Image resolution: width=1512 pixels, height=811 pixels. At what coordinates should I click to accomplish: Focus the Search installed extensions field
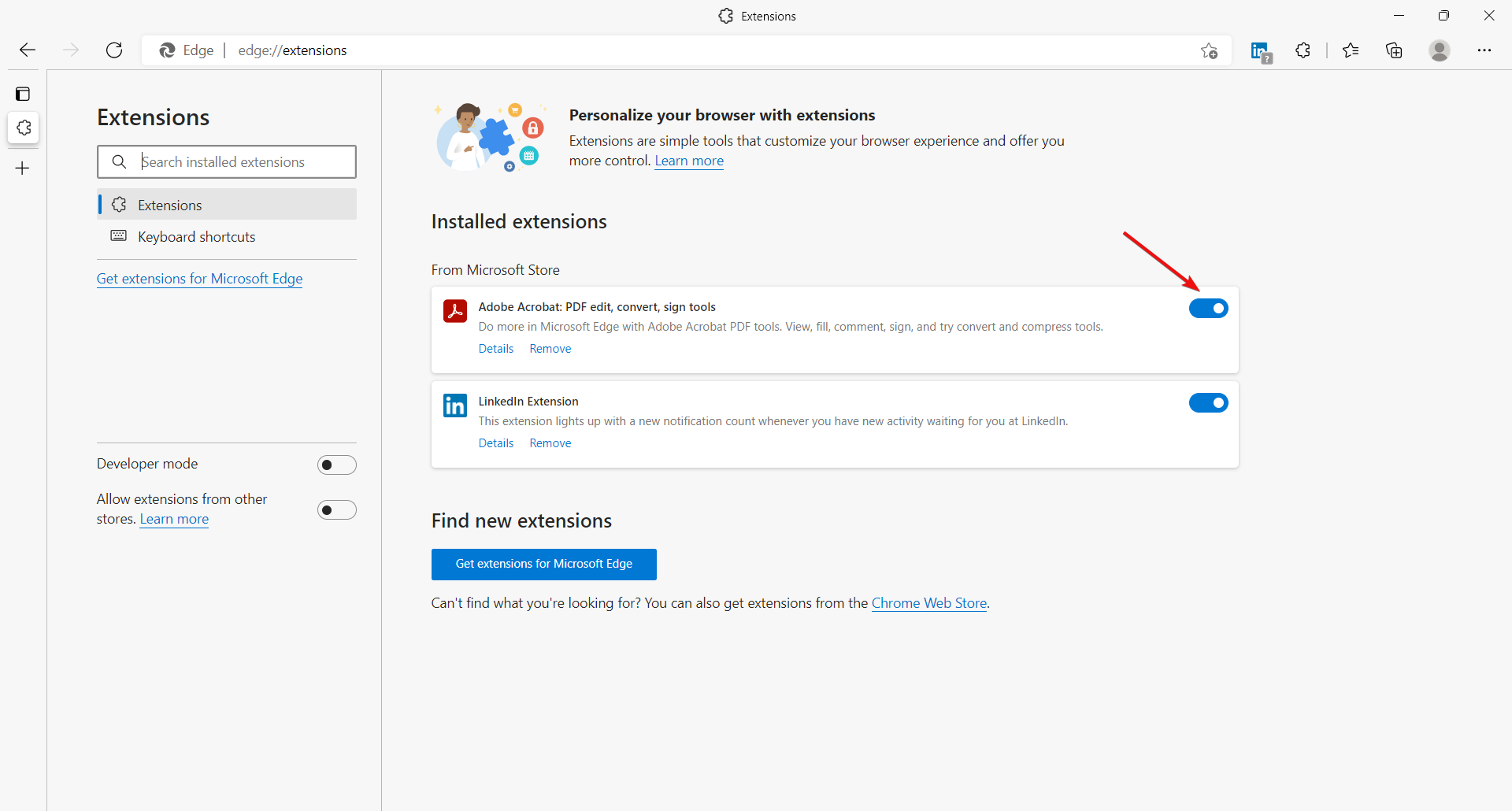coord(227,161)
